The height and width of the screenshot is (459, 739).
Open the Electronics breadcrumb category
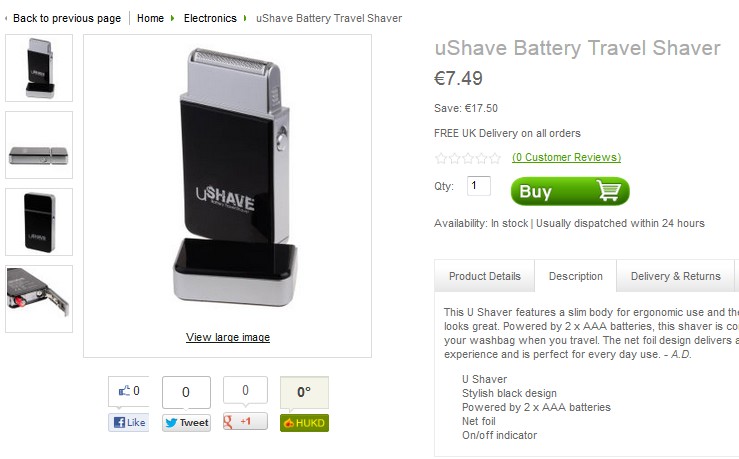pos(210,18)
